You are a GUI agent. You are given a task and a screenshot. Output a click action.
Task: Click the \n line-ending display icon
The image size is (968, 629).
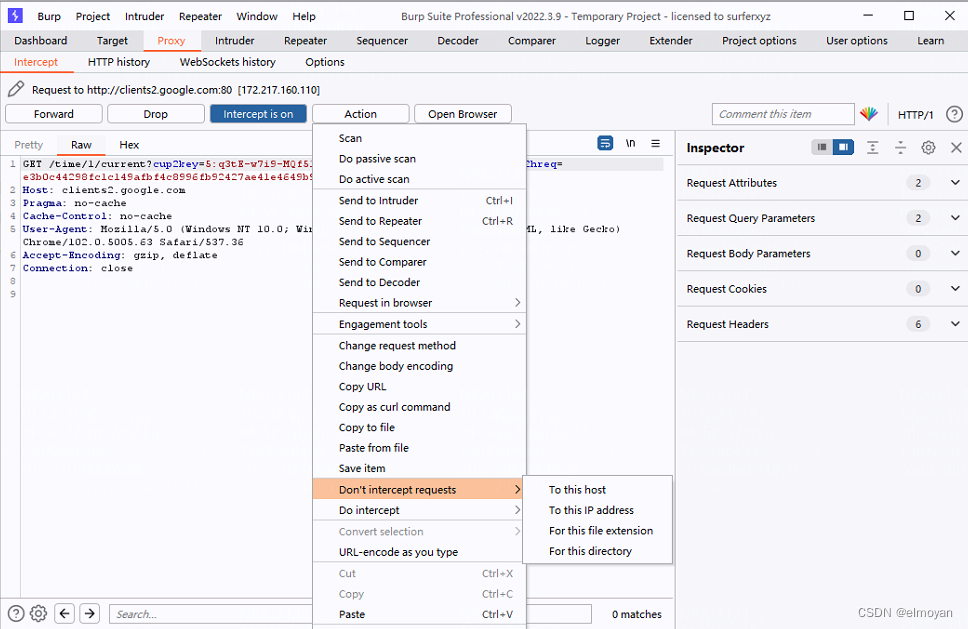pyautogui.click(x=630, y=143)
